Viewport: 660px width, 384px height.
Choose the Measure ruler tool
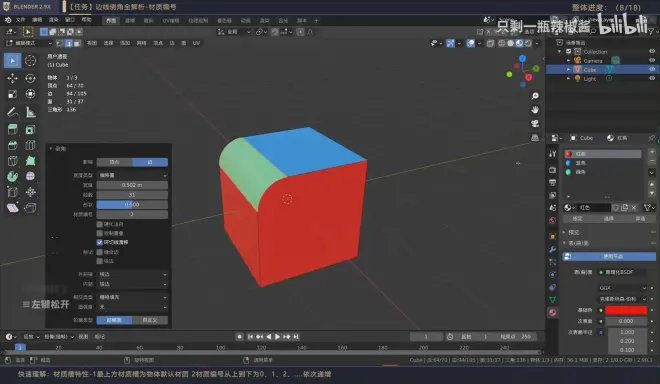tap(30, 112)
